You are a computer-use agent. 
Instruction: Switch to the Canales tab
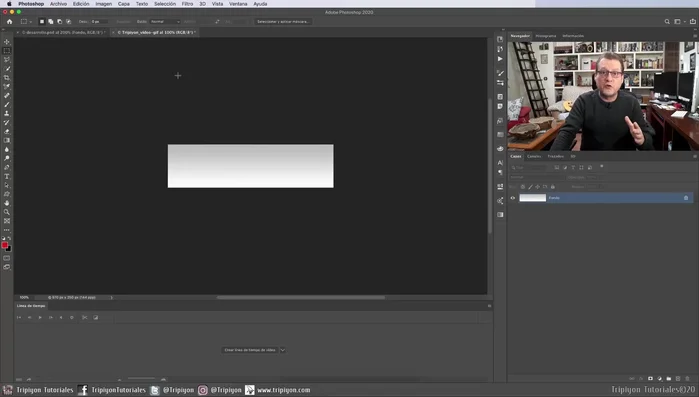click(x=534, y=156)
